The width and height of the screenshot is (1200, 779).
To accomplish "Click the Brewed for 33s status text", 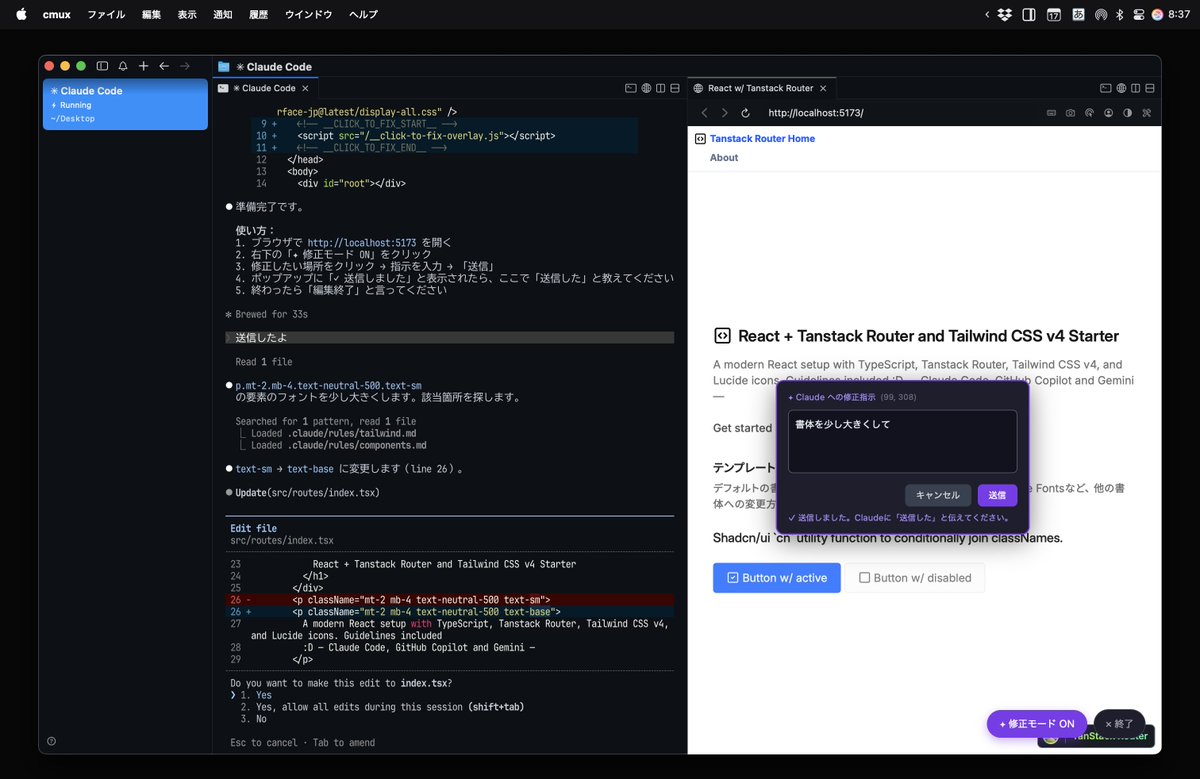I will [271, 314].
